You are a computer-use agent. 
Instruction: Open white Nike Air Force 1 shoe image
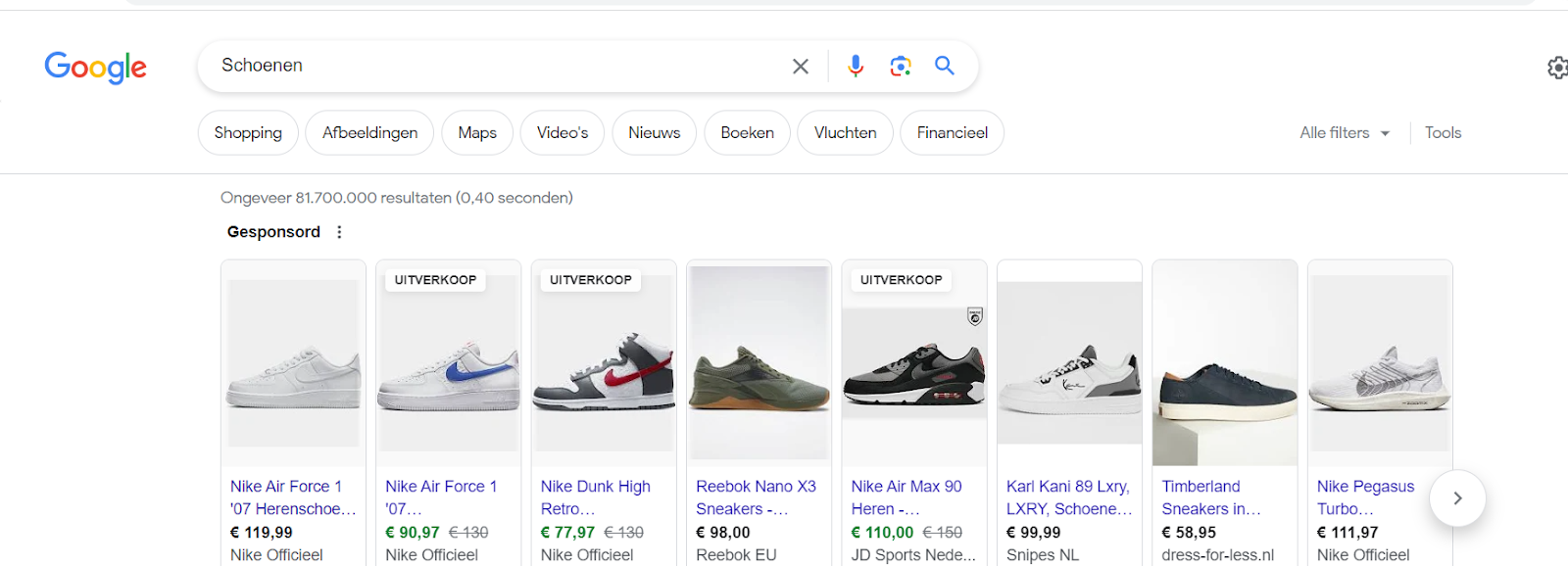293,363
